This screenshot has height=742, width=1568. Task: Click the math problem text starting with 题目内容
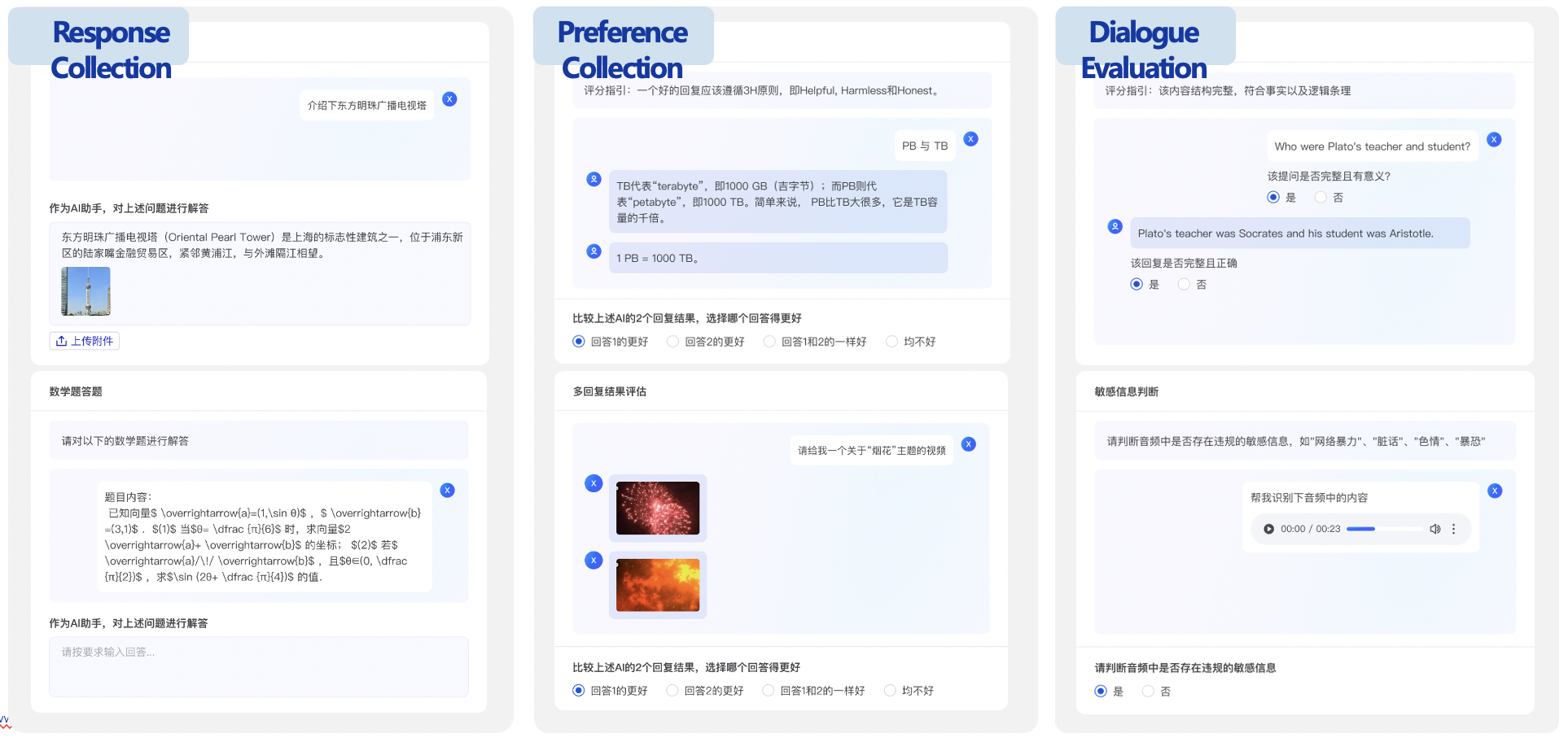pos(264,537)
